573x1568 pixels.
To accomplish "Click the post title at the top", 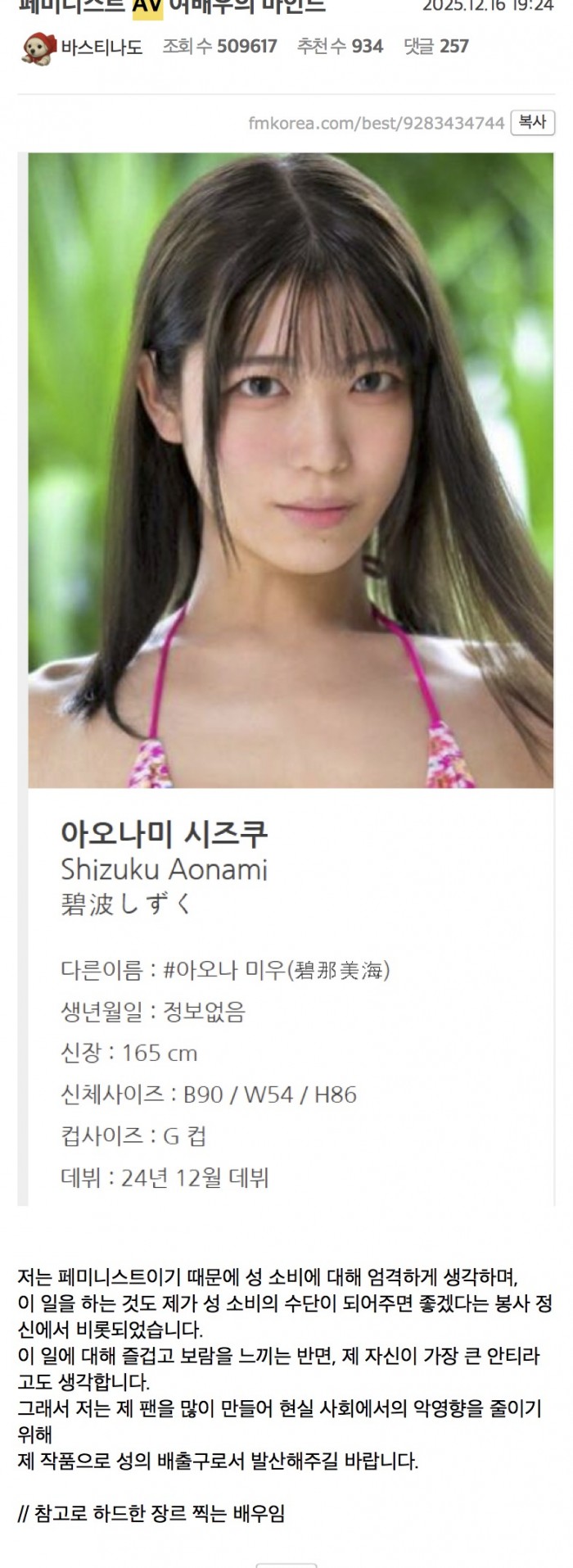I will [172, 7].
